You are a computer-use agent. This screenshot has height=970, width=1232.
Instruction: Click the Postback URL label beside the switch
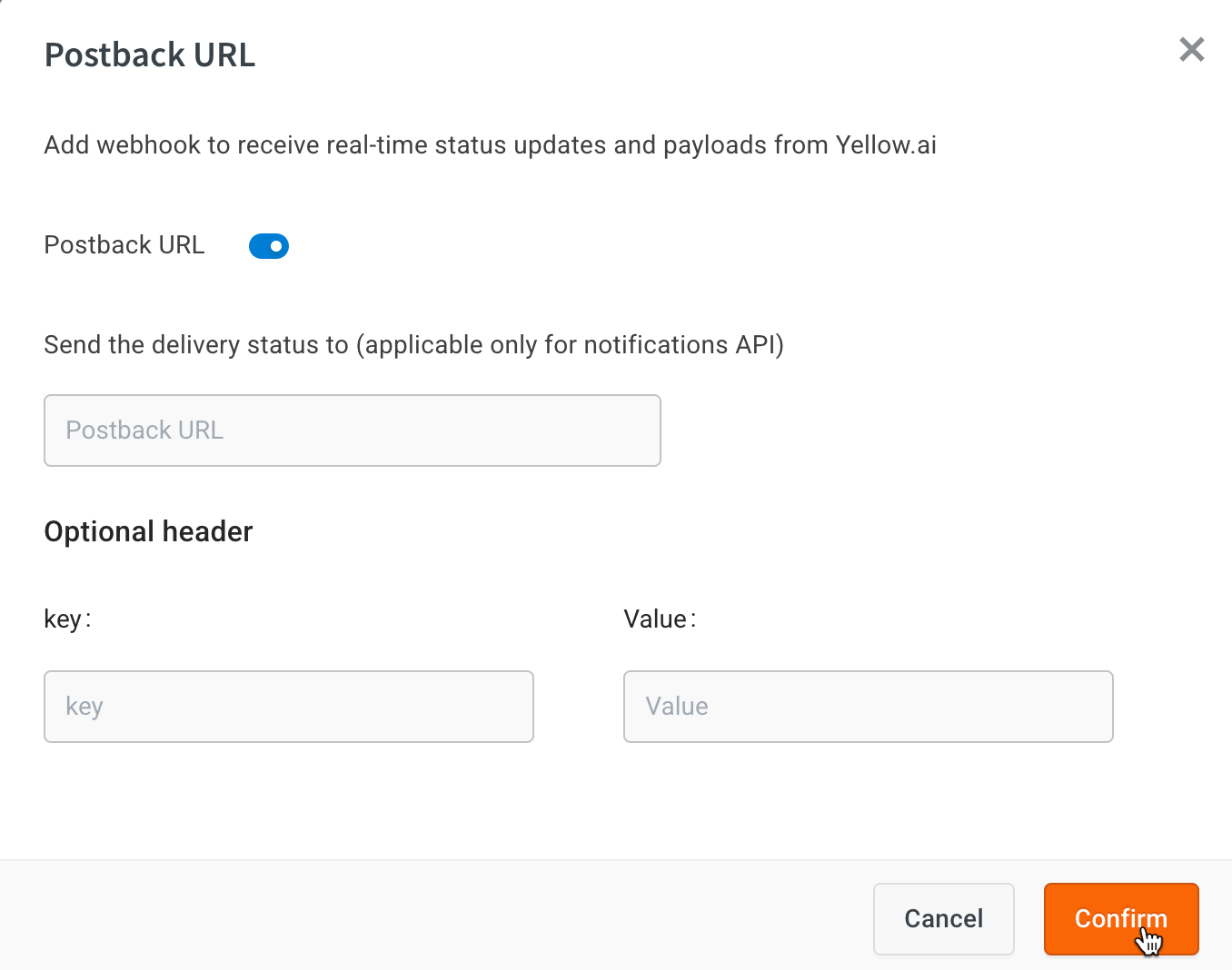[x=124, y=245]
